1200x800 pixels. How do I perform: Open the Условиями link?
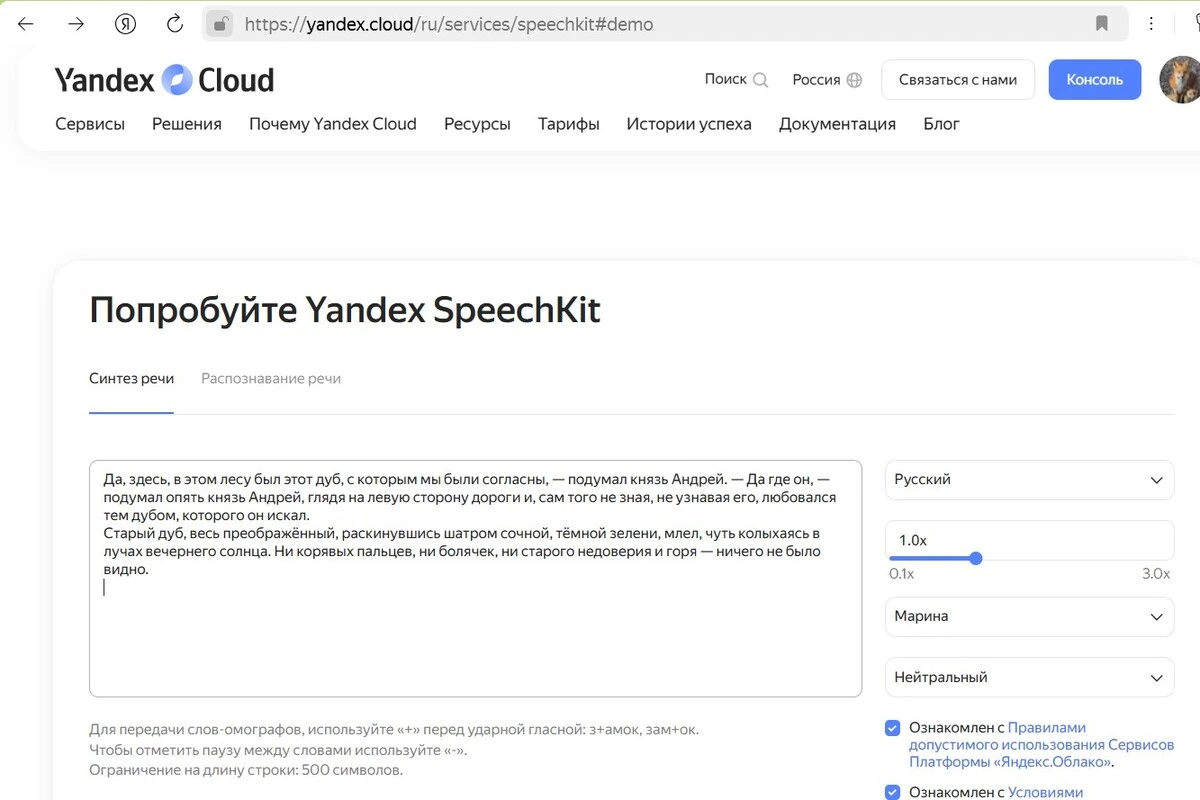(x=1045, y=792)
